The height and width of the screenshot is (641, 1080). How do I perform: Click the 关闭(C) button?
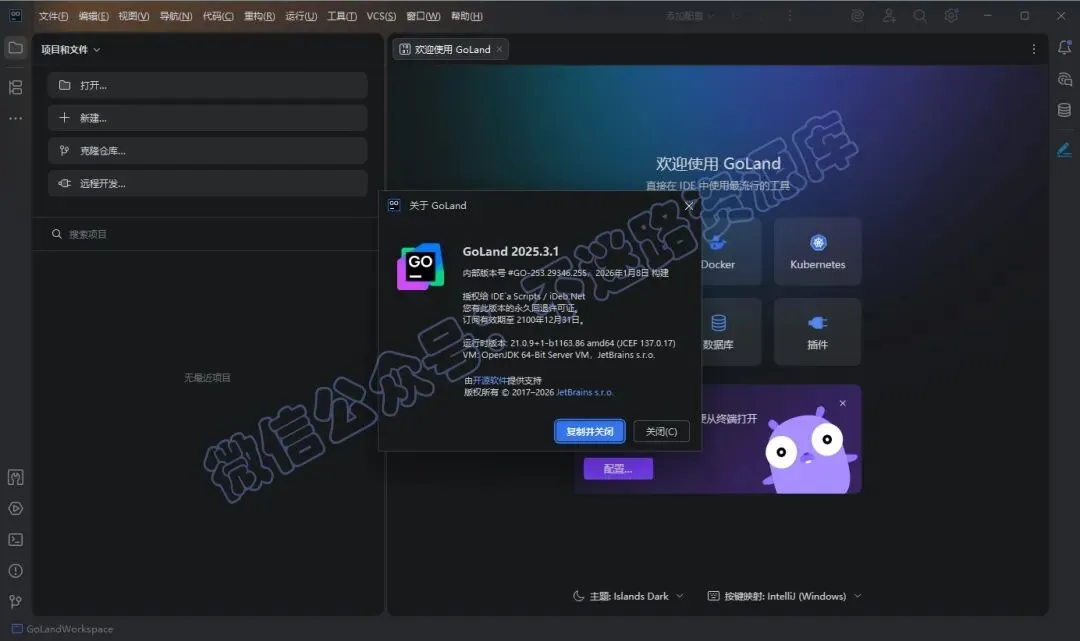point(661,432)
